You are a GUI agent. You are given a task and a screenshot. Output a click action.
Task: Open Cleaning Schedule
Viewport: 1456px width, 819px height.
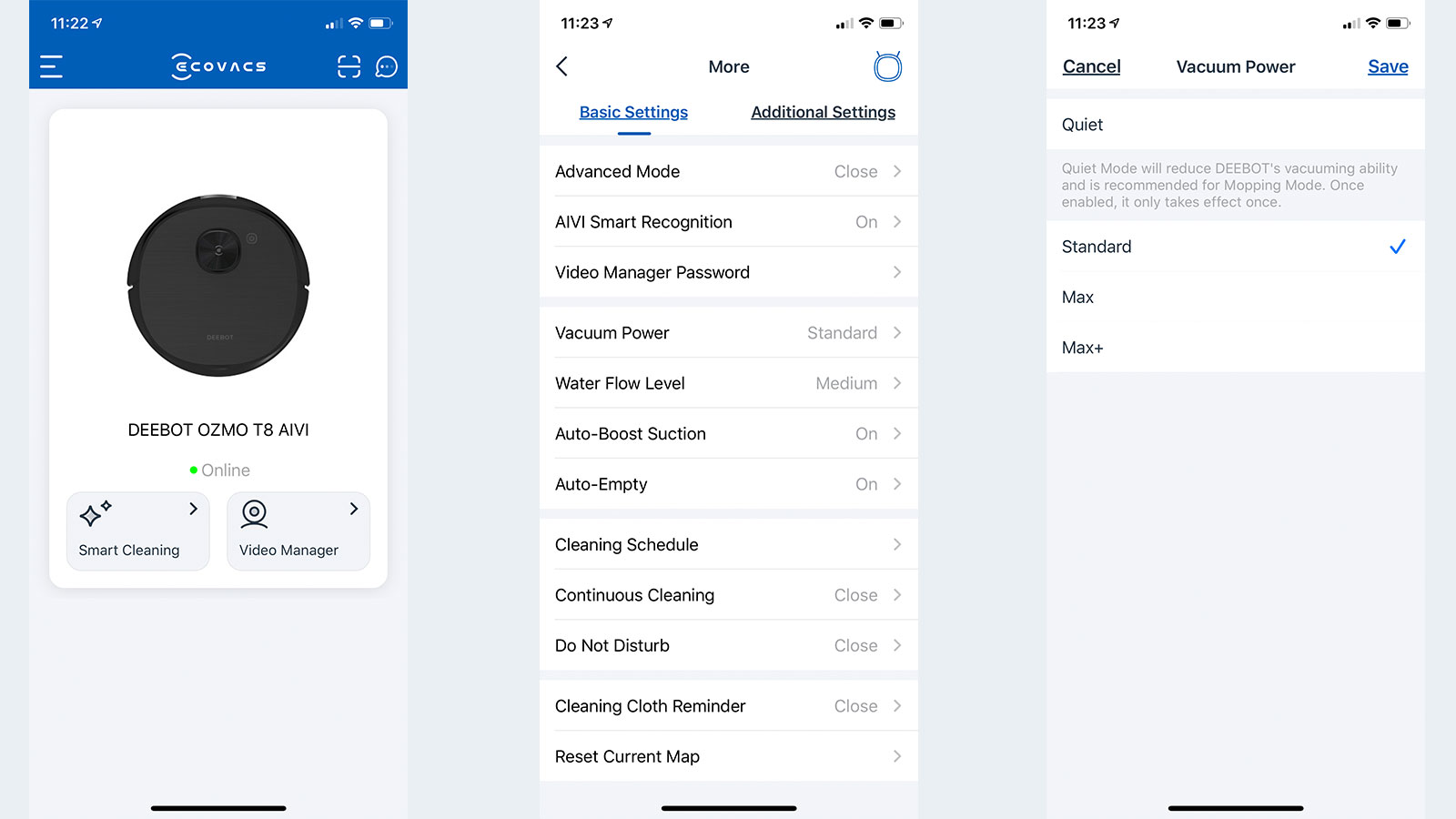click(x=729, y=544)
